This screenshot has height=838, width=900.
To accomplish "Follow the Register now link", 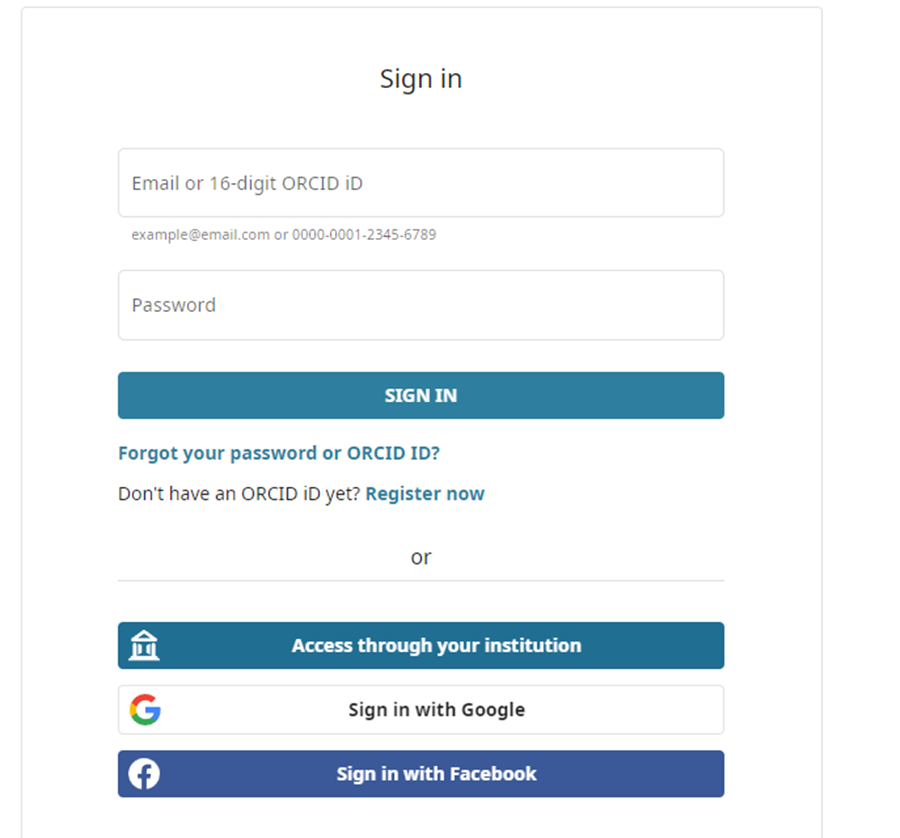I will click(x=425, y=494).
